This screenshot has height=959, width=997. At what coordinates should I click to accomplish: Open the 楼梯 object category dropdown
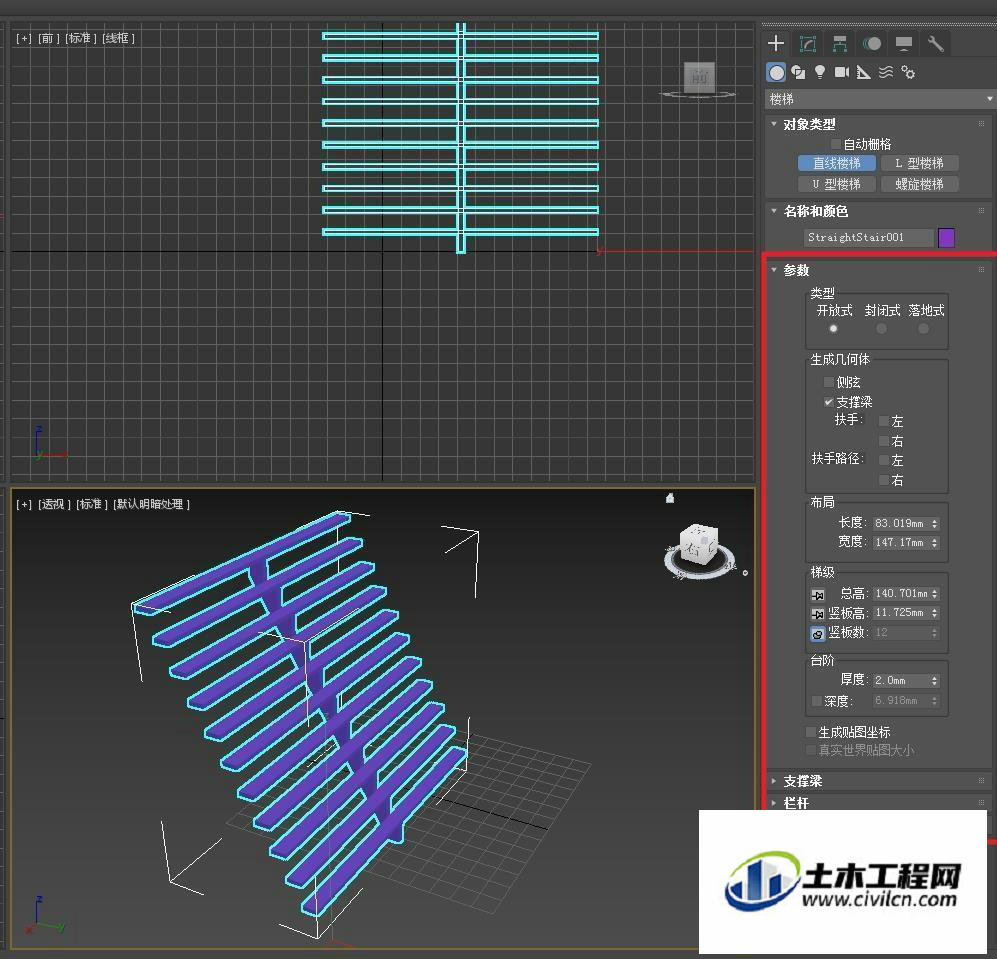(x=880, y=99)
